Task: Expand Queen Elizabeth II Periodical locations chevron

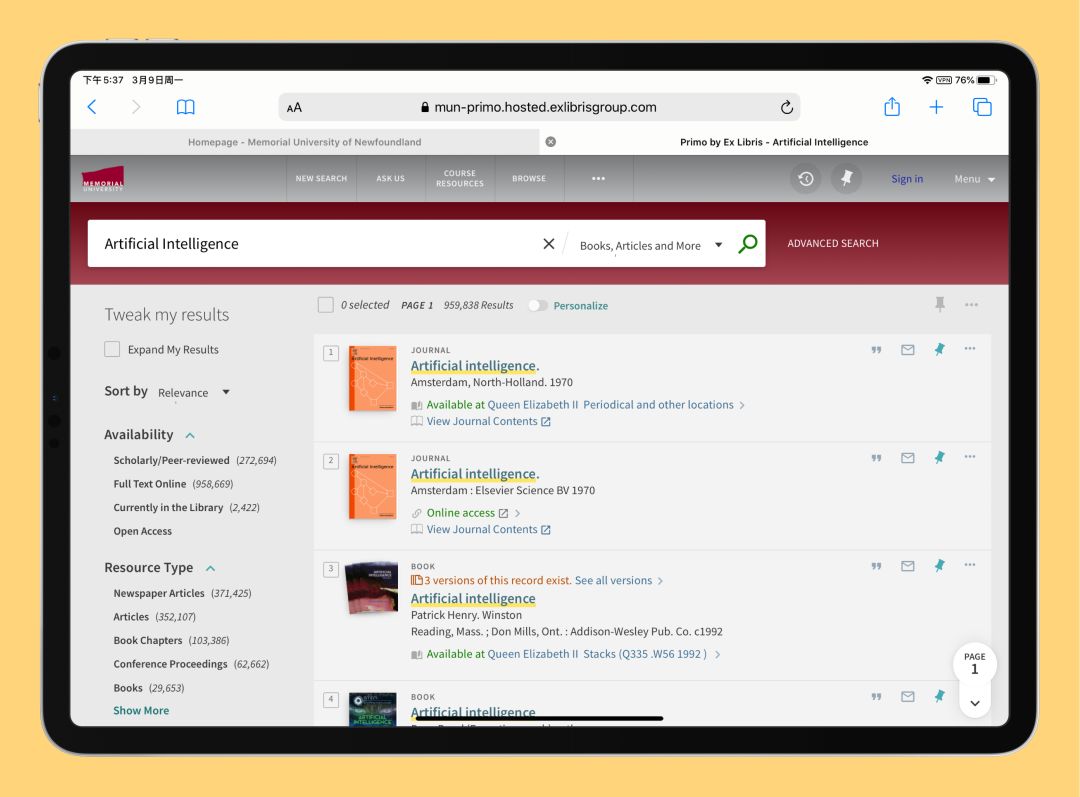Action: pos(742,405)
